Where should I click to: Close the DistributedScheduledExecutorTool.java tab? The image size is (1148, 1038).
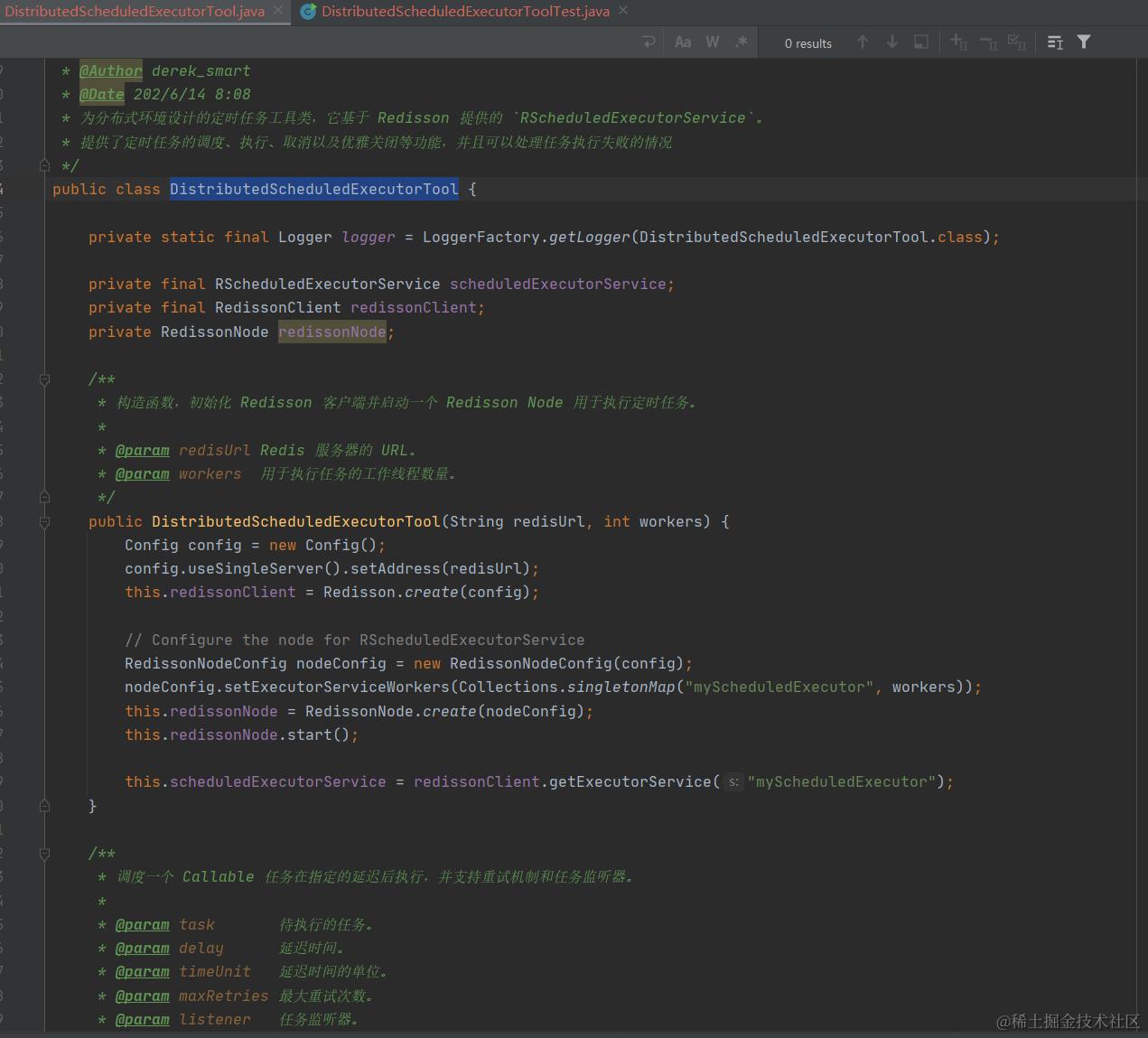278,11
